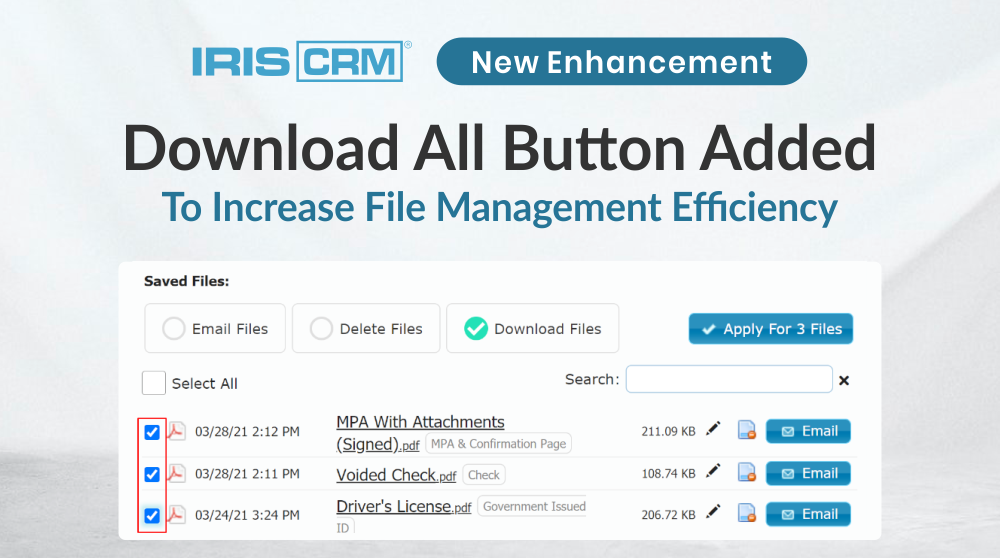
Task: Tick the Select All checkbox
Action: click(x=154, y=383)
